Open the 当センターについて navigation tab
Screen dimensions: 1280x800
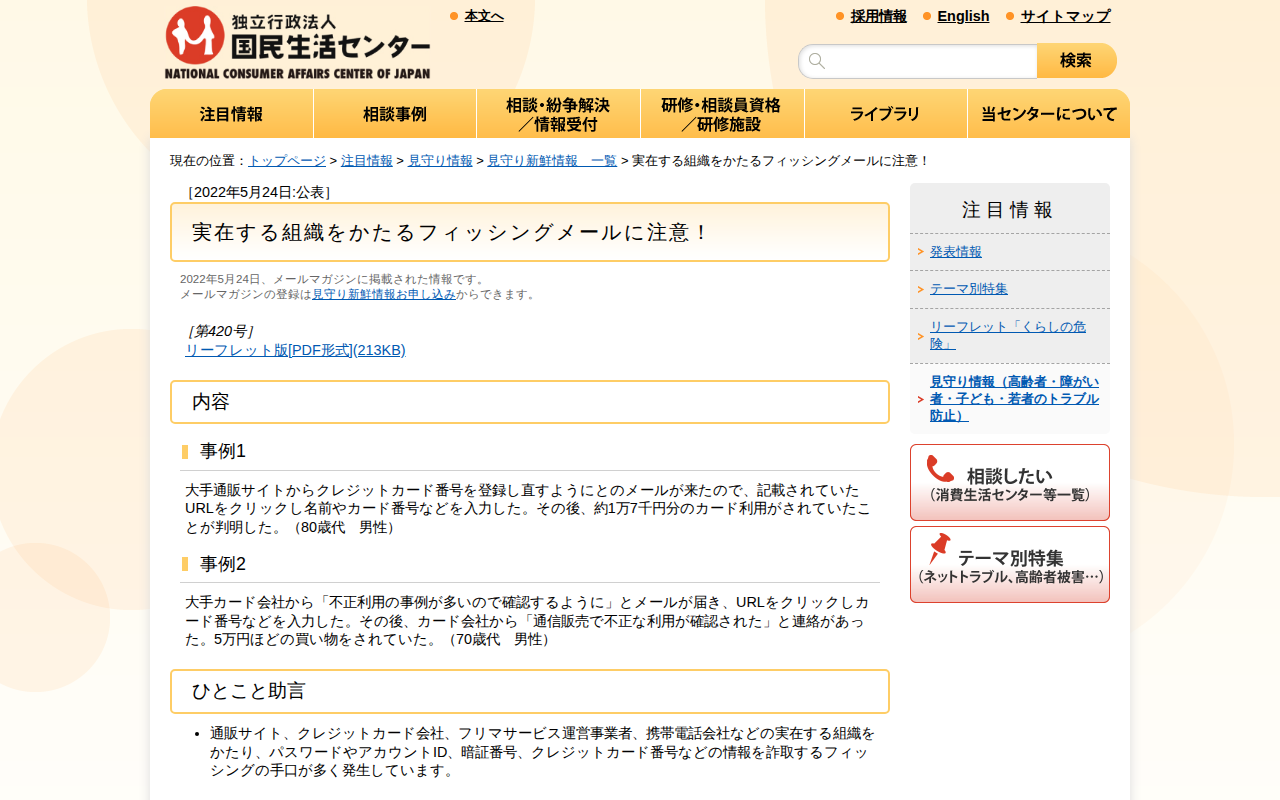point(1048,113)
